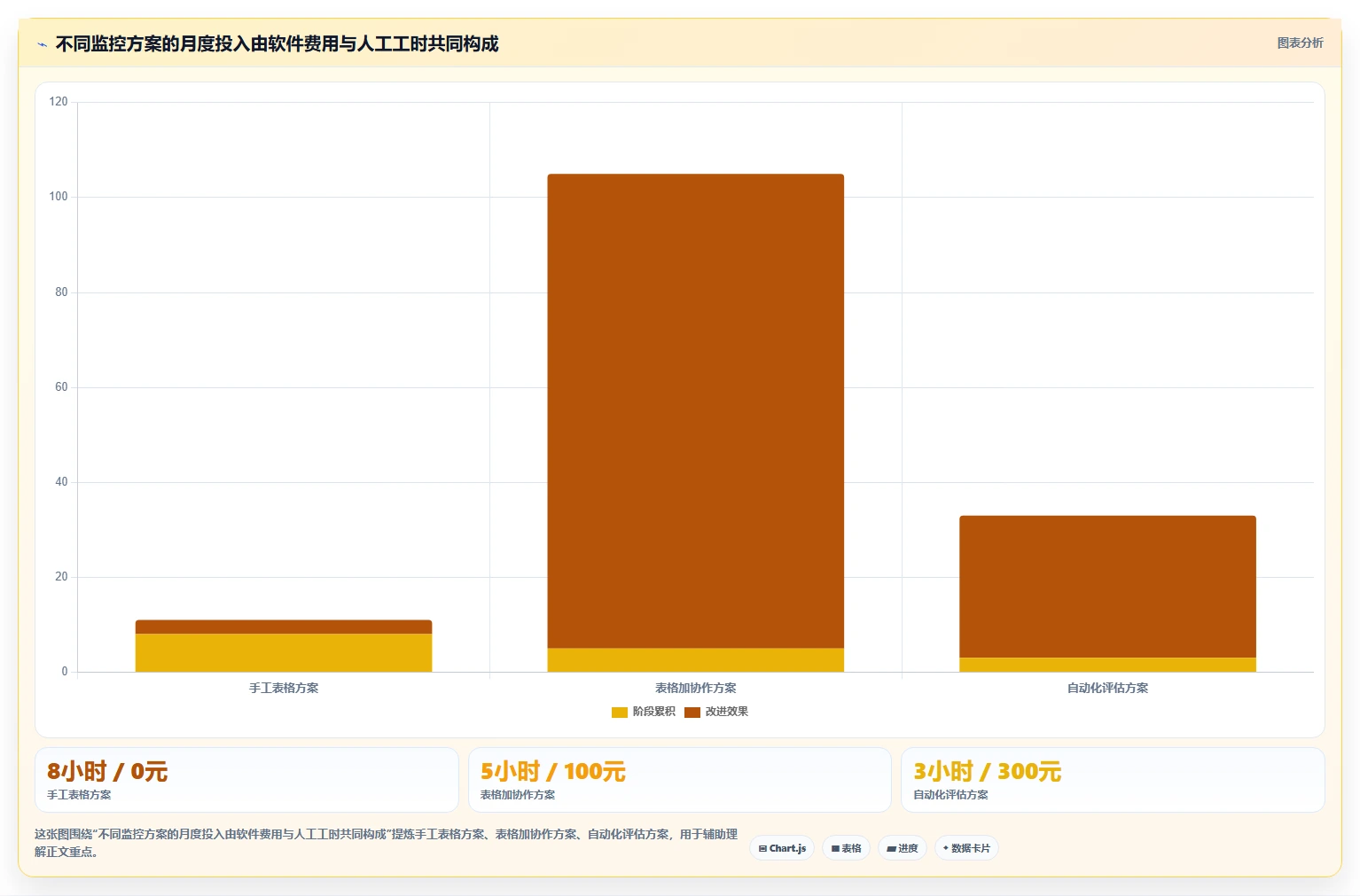Toggle the 阶段累积 legend swatch
Viewport: 1360px width, 896px height.
point(619,712)
